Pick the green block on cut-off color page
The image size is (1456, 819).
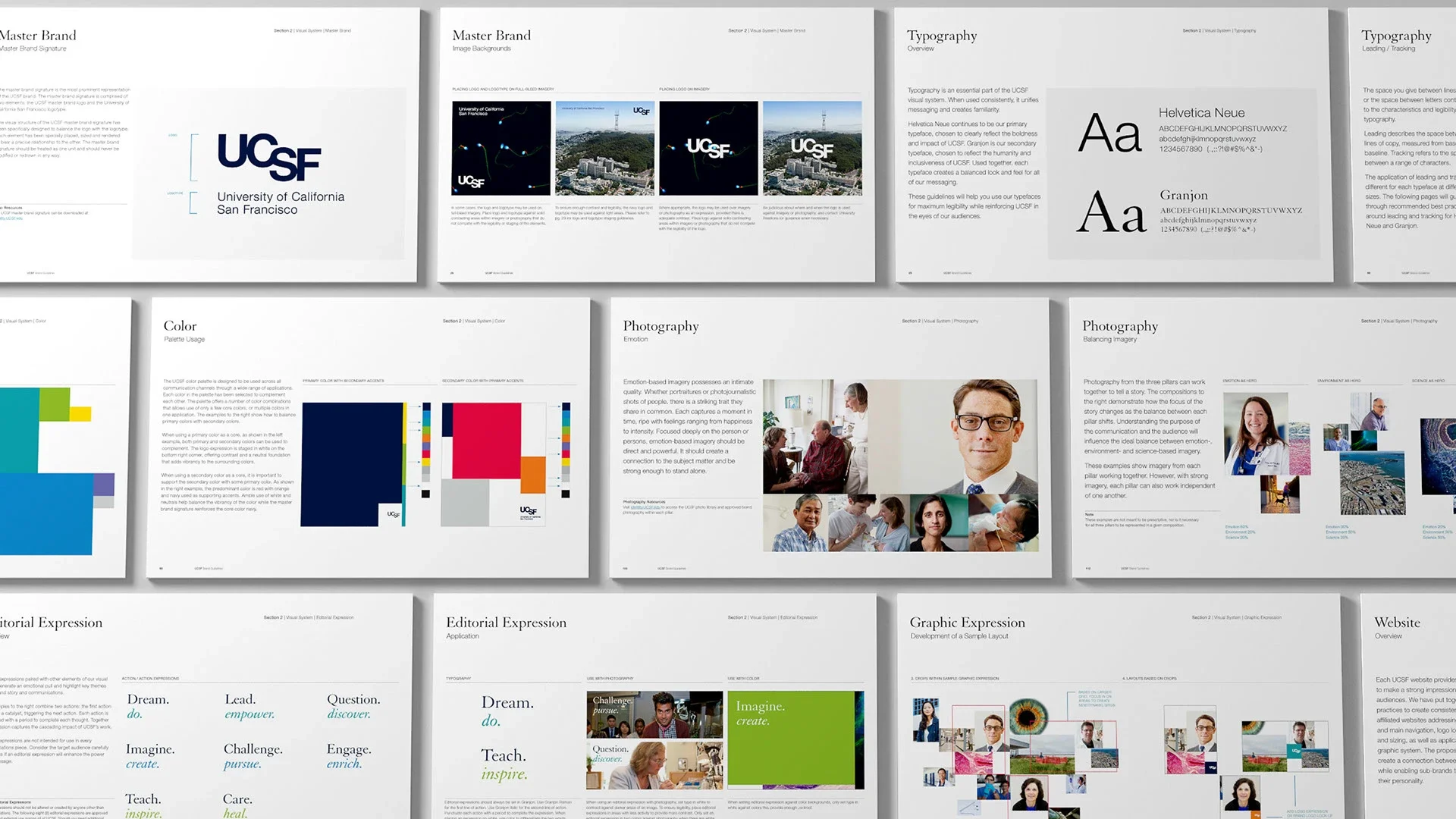pyautogui.click(x=54, y=404)
